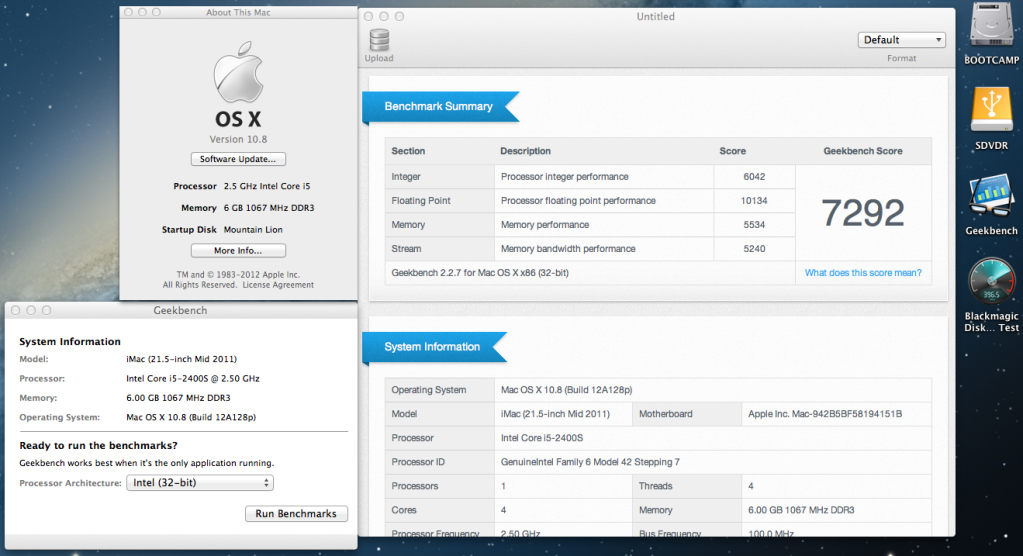Click 'Processor floating point performance' description

click(578, 201)
